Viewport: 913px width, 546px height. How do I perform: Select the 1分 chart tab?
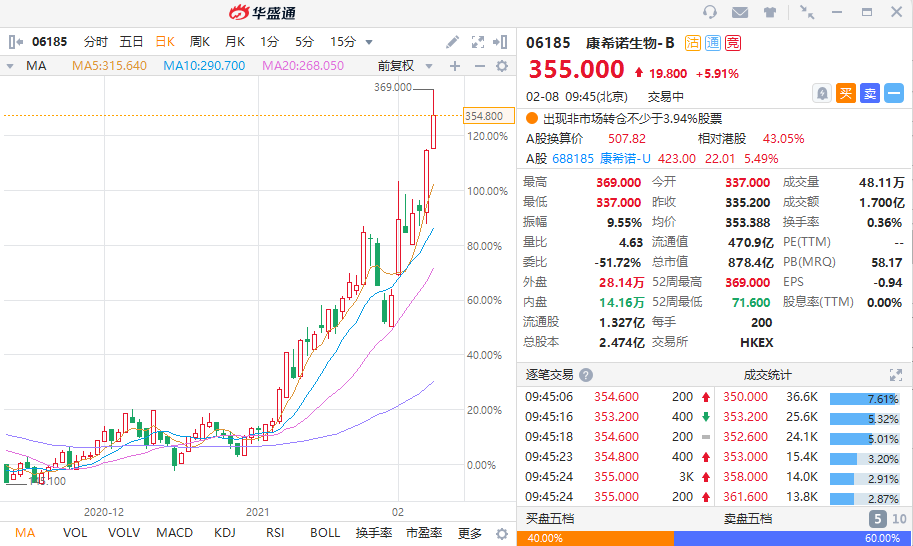269,42
